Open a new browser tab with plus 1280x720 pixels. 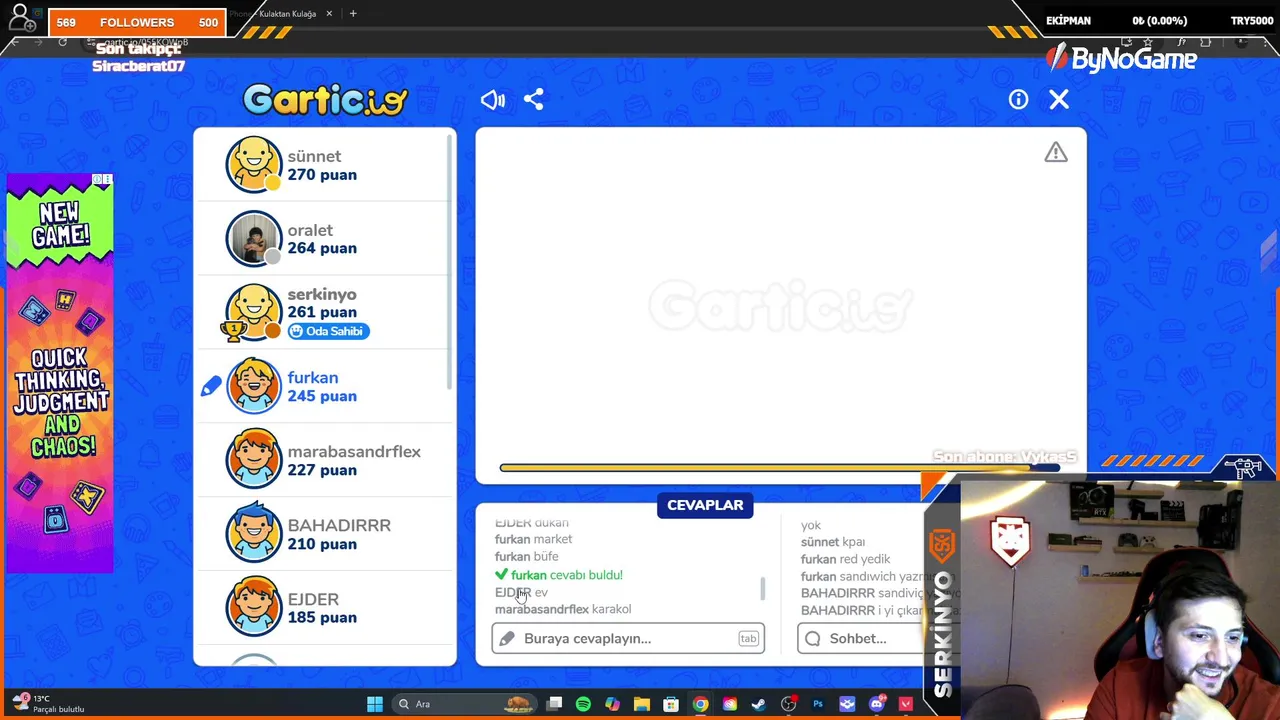(353, 14)
